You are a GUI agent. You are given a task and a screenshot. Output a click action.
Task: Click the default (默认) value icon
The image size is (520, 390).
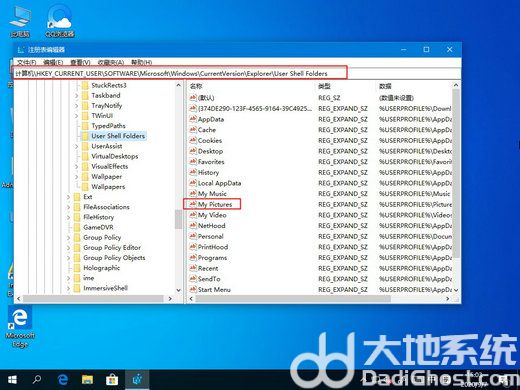[x=193, y=97]
